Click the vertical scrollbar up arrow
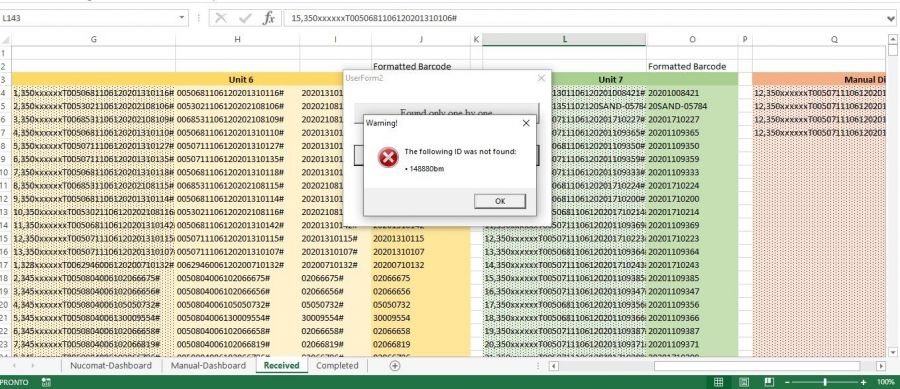Image resolution: width=900 pixels, height=389 pixels. click(x=893, y=39)
